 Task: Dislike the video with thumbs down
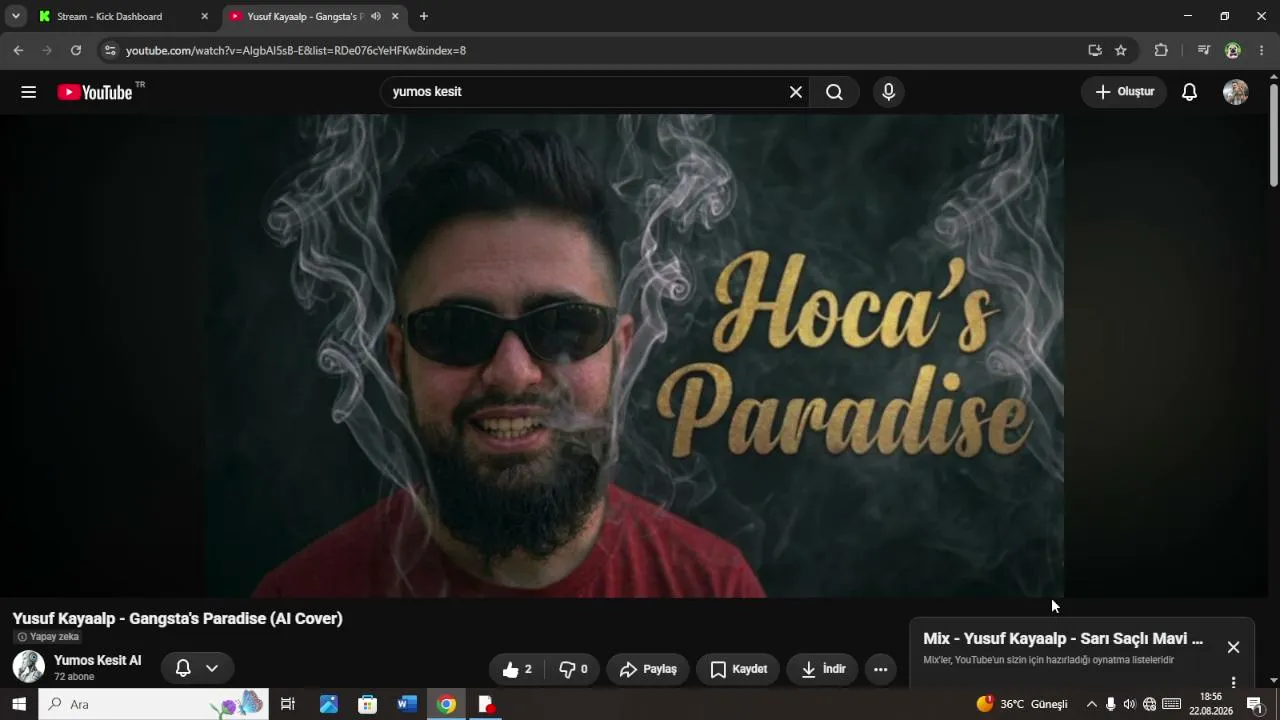coord(573,669)
